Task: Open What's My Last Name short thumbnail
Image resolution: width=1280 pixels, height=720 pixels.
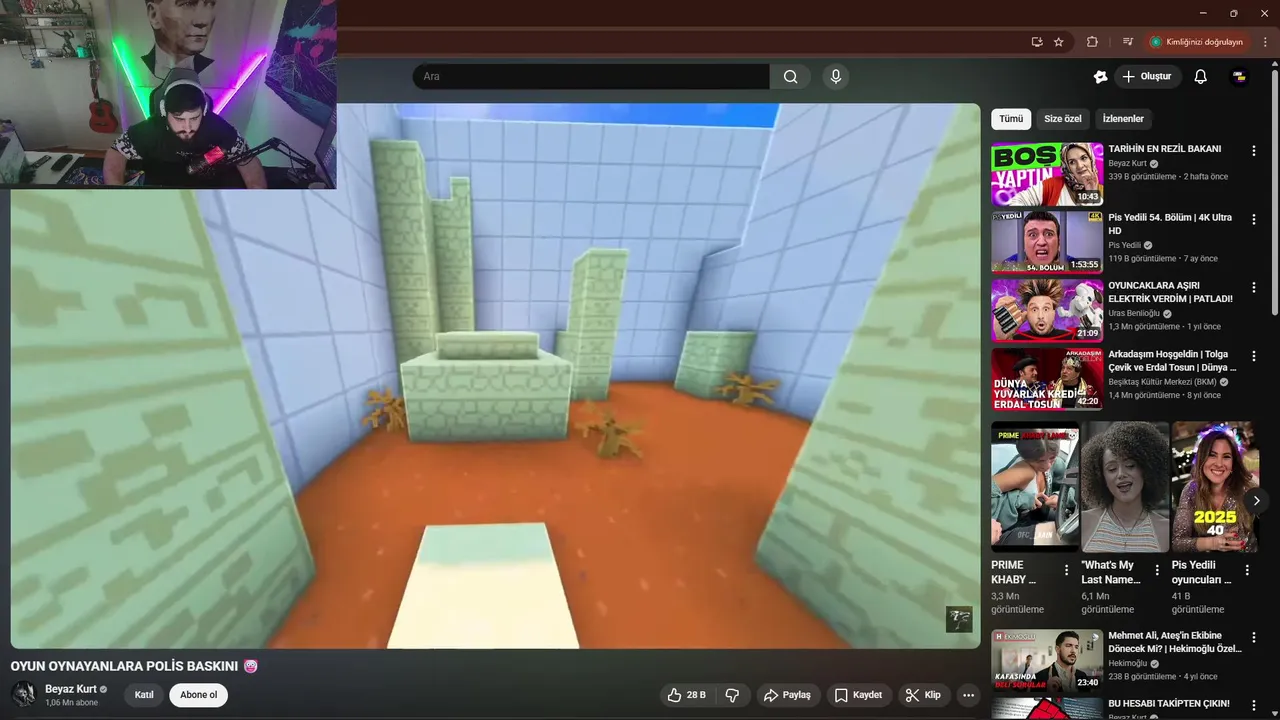Action: (1125, 487)
